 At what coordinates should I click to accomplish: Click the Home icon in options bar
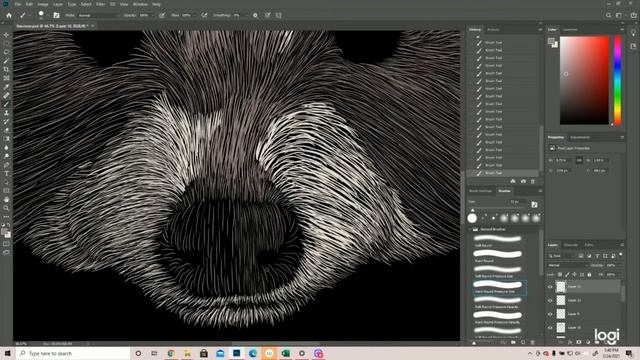pos(9,15)
